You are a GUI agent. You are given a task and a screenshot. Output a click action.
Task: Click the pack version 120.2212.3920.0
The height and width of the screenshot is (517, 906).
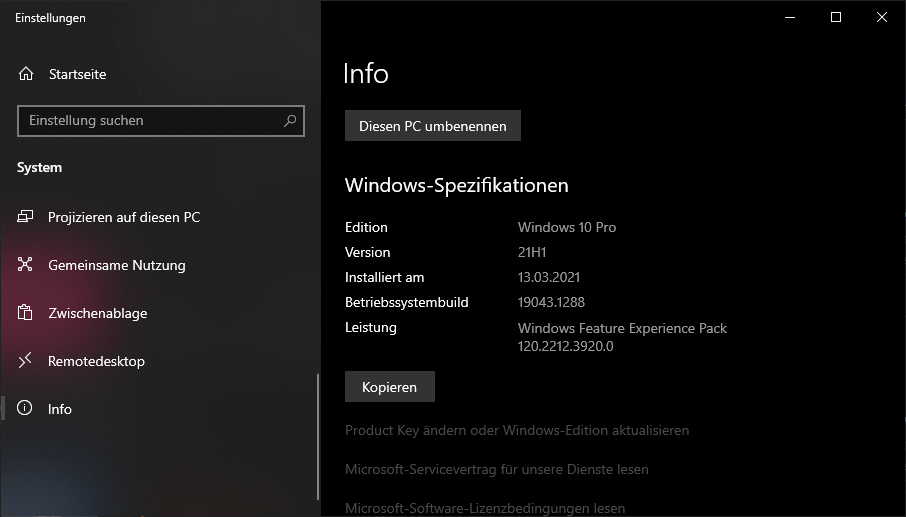[566, 346]
